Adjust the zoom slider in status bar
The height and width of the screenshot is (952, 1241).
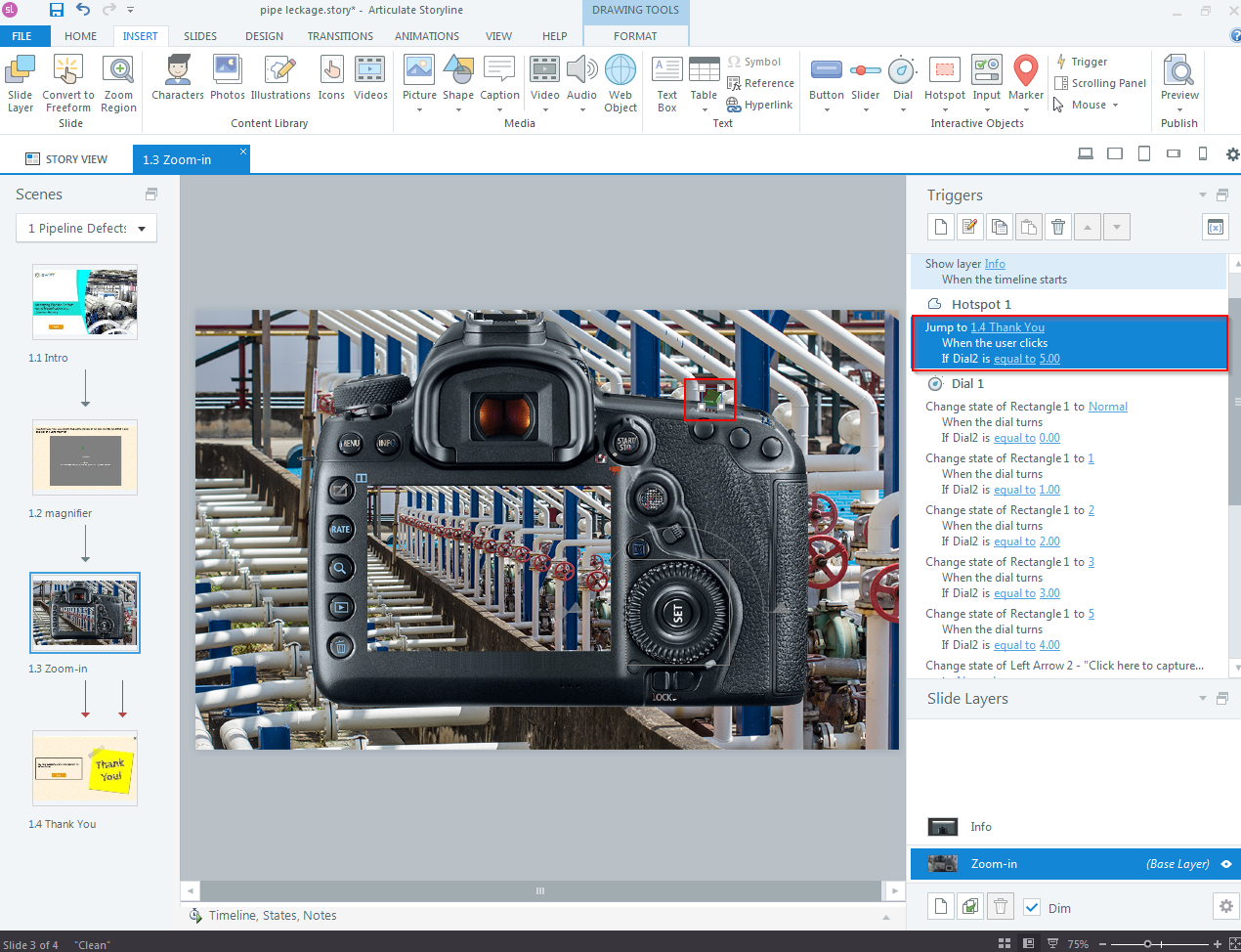pos(1147,944)
